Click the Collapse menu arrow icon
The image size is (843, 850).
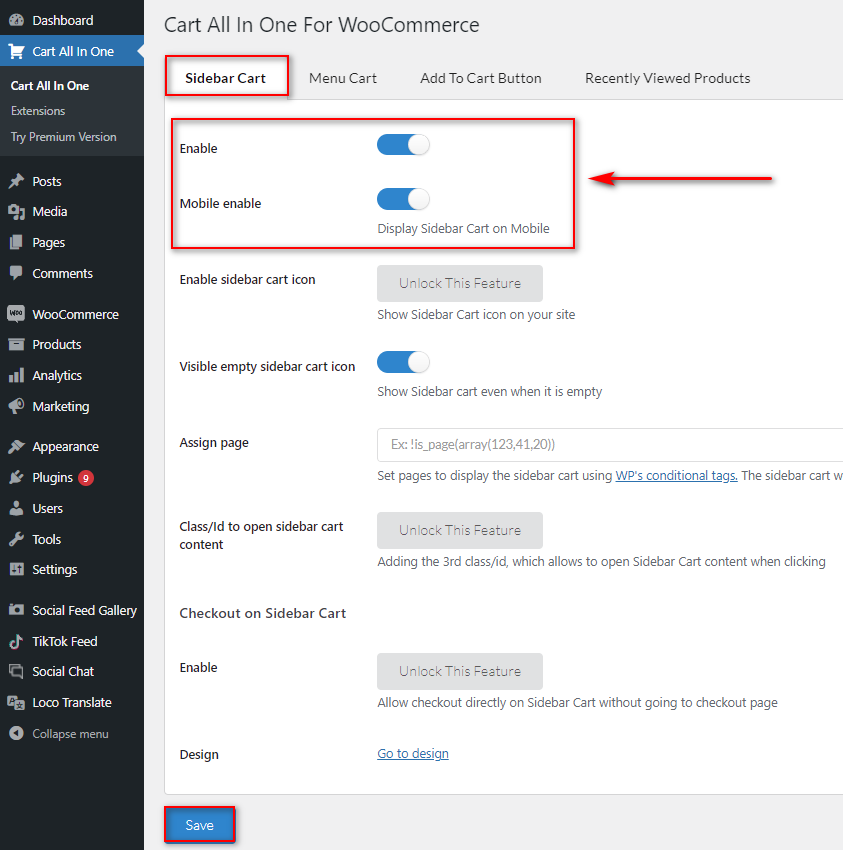tap(16, 733)
